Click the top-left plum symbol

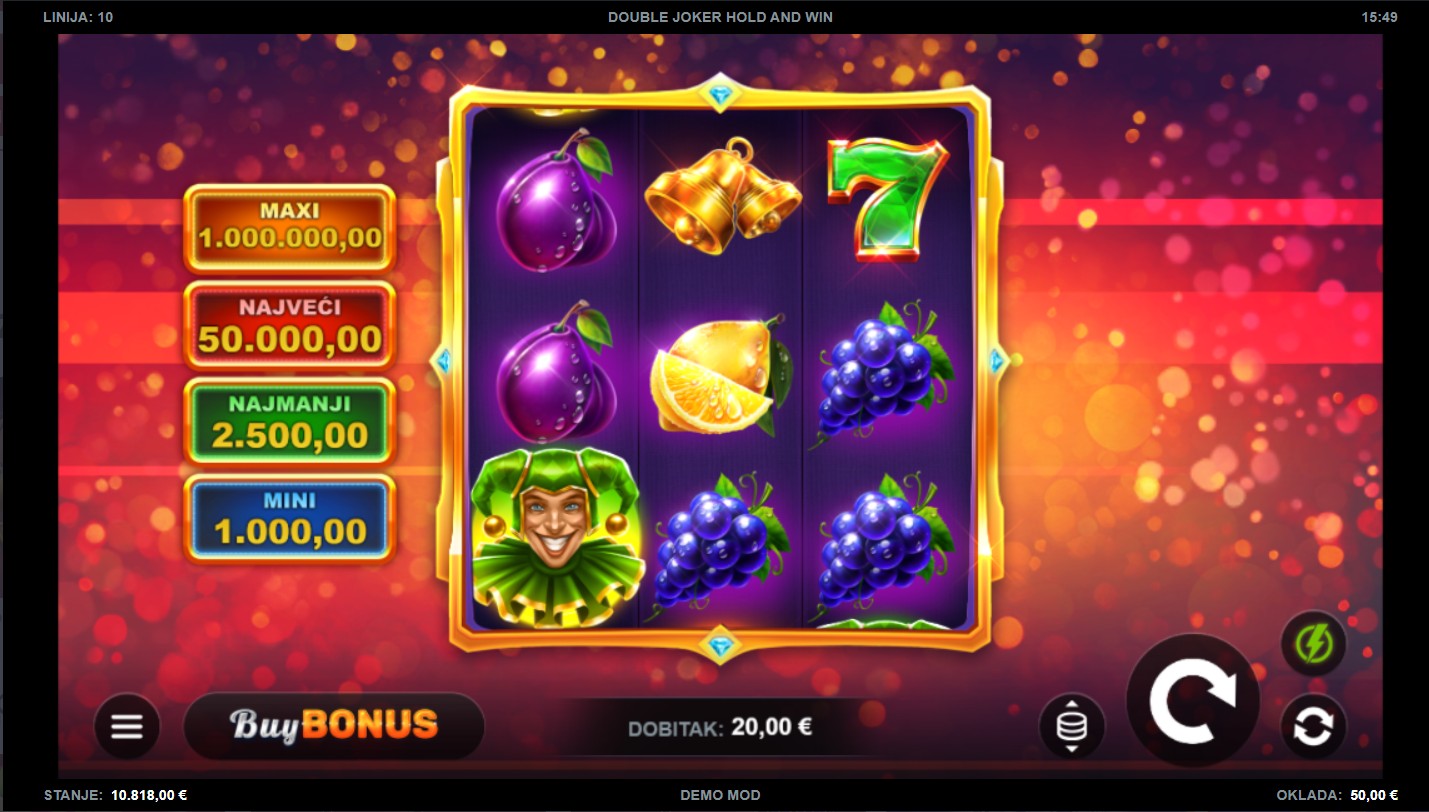point(555,201)
